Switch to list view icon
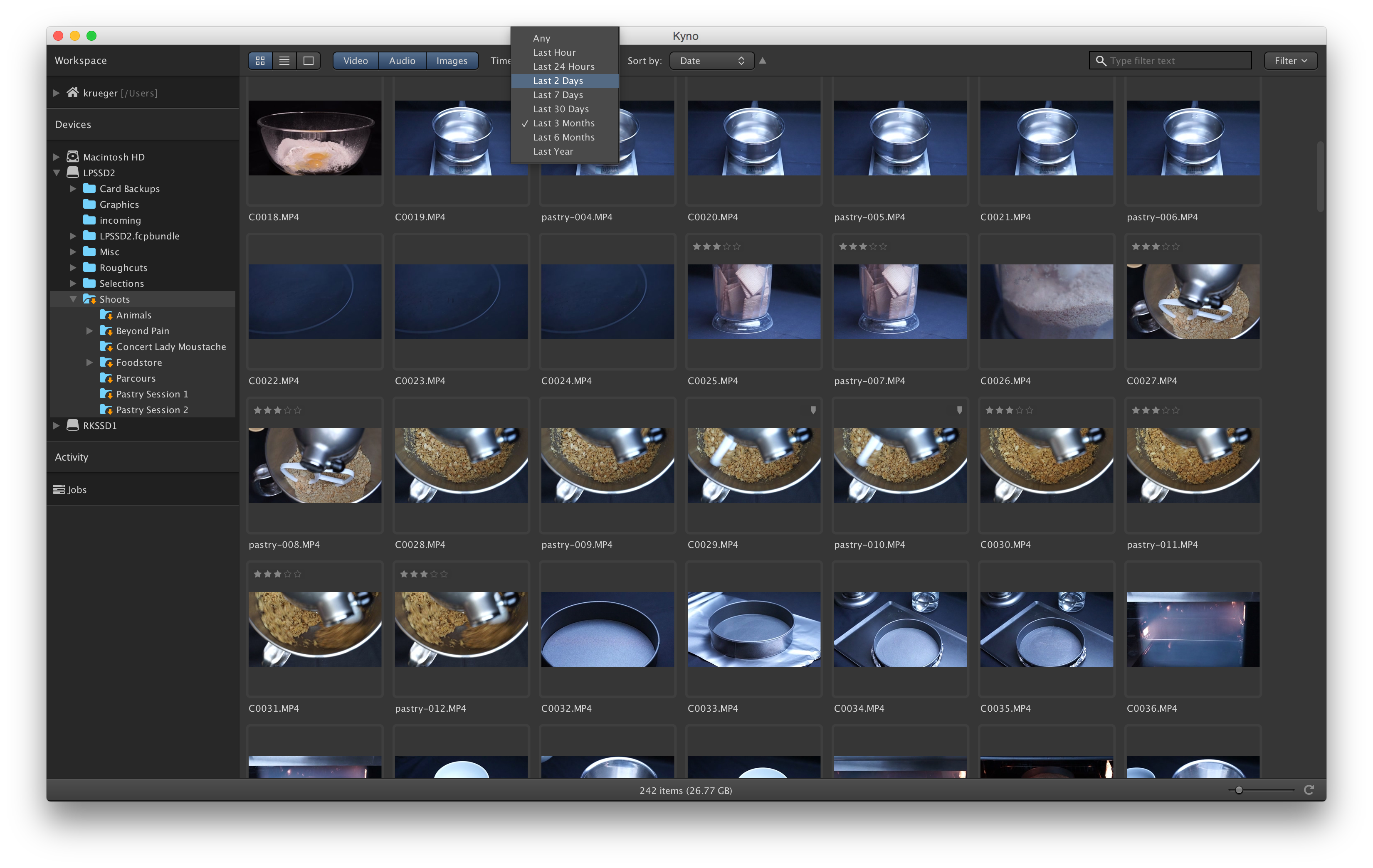 [284, 61]
